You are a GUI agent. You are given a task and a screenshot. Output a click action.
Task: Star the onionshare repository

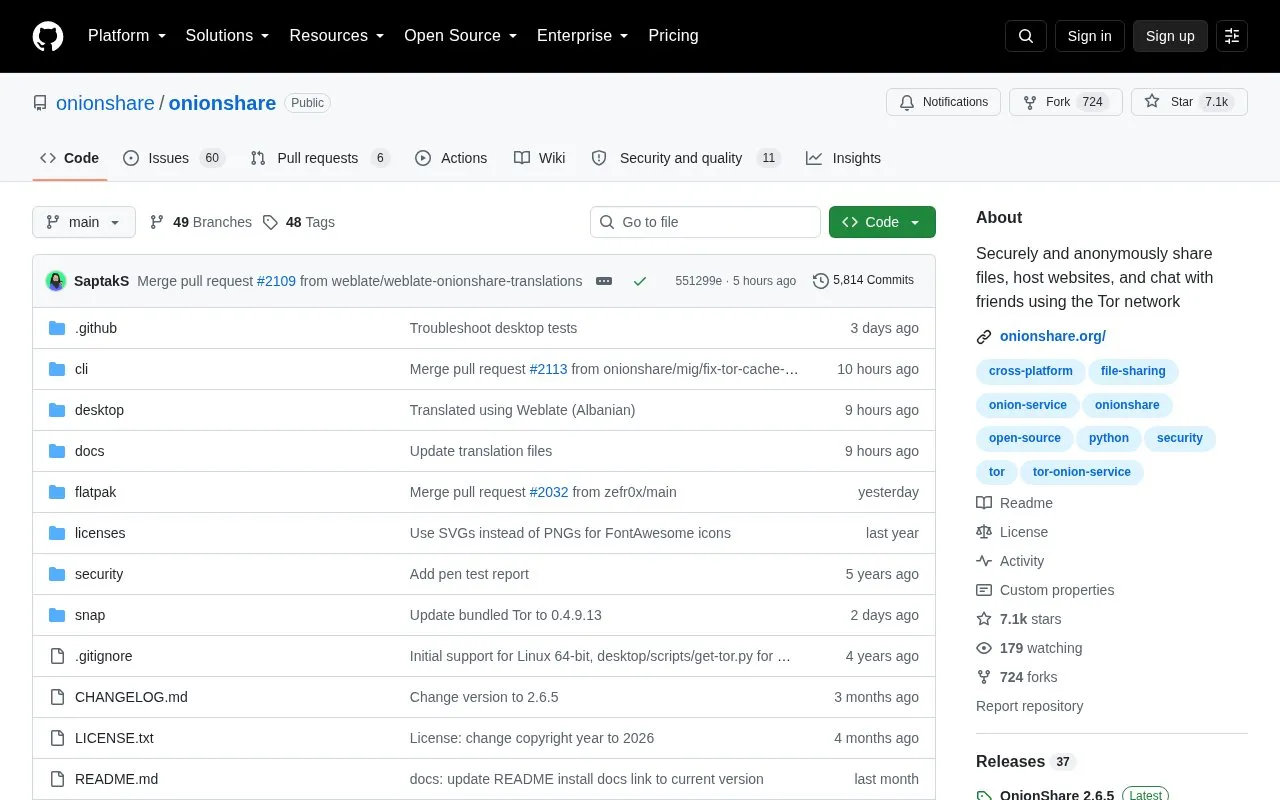coord(1189,102)
